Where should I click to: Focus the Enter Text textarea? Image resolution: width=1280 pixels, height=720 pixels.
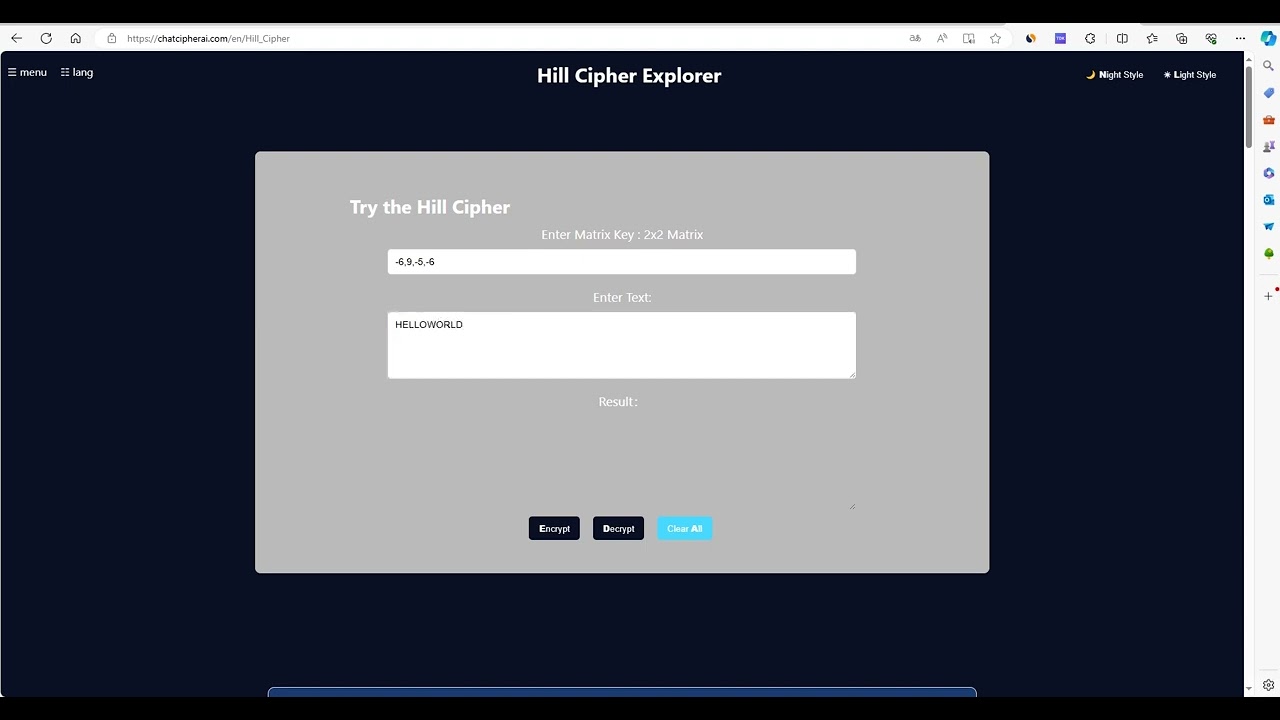click(x=622, y=345)
